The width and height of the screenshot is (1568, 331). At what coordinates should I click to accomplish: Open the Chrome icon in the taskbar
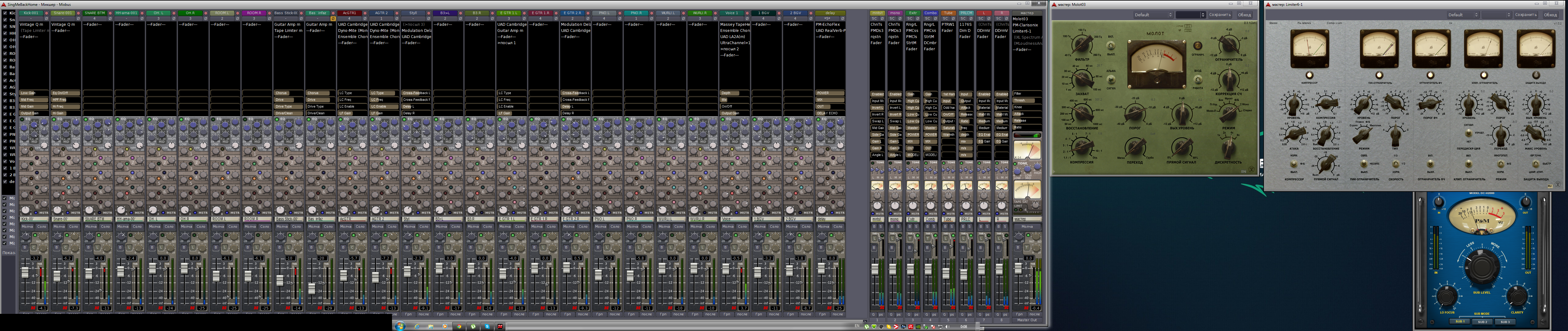coord(459,326)
